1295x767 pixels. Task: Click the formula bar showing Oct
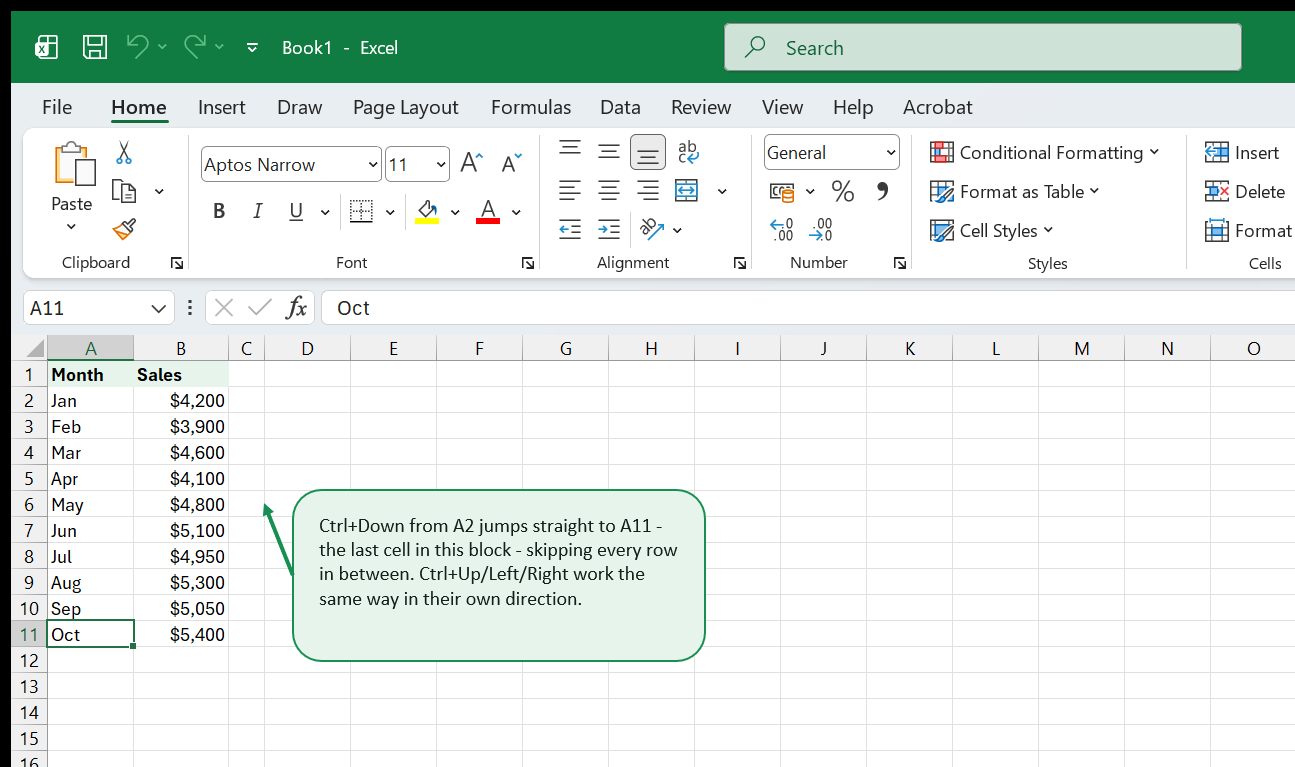[x=808, y=308]
